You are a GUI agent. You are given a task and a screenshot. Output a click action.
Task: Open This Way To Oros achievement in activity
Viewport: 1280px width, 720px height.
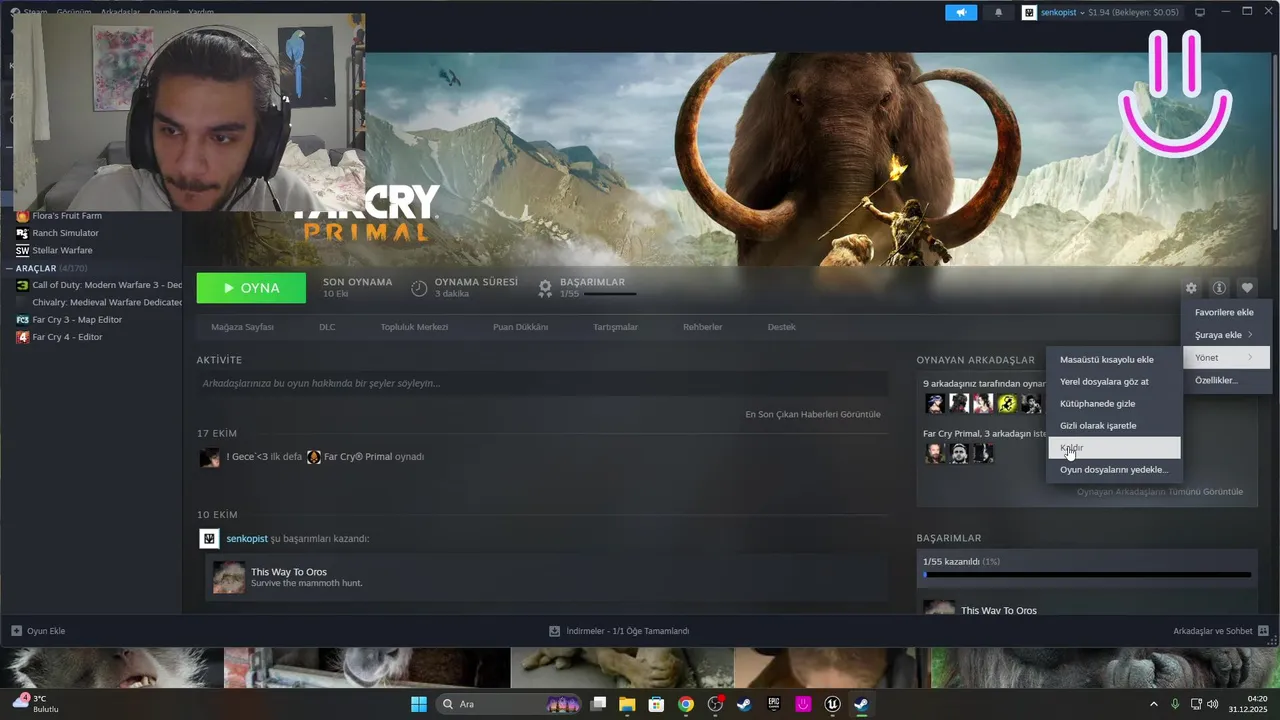coord(288,572)
